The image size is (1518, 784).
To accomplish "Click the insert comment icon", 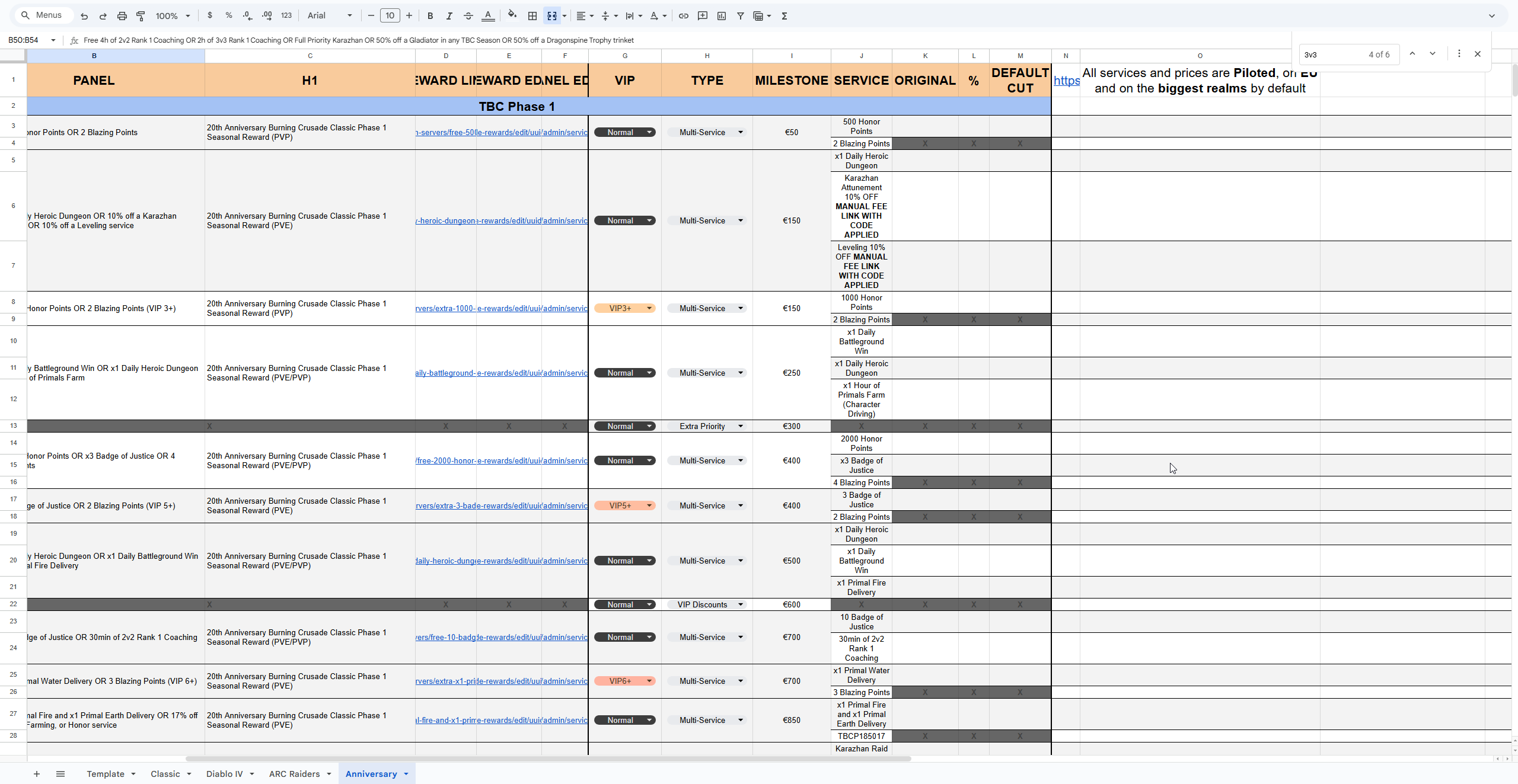I will click(703, 16).
